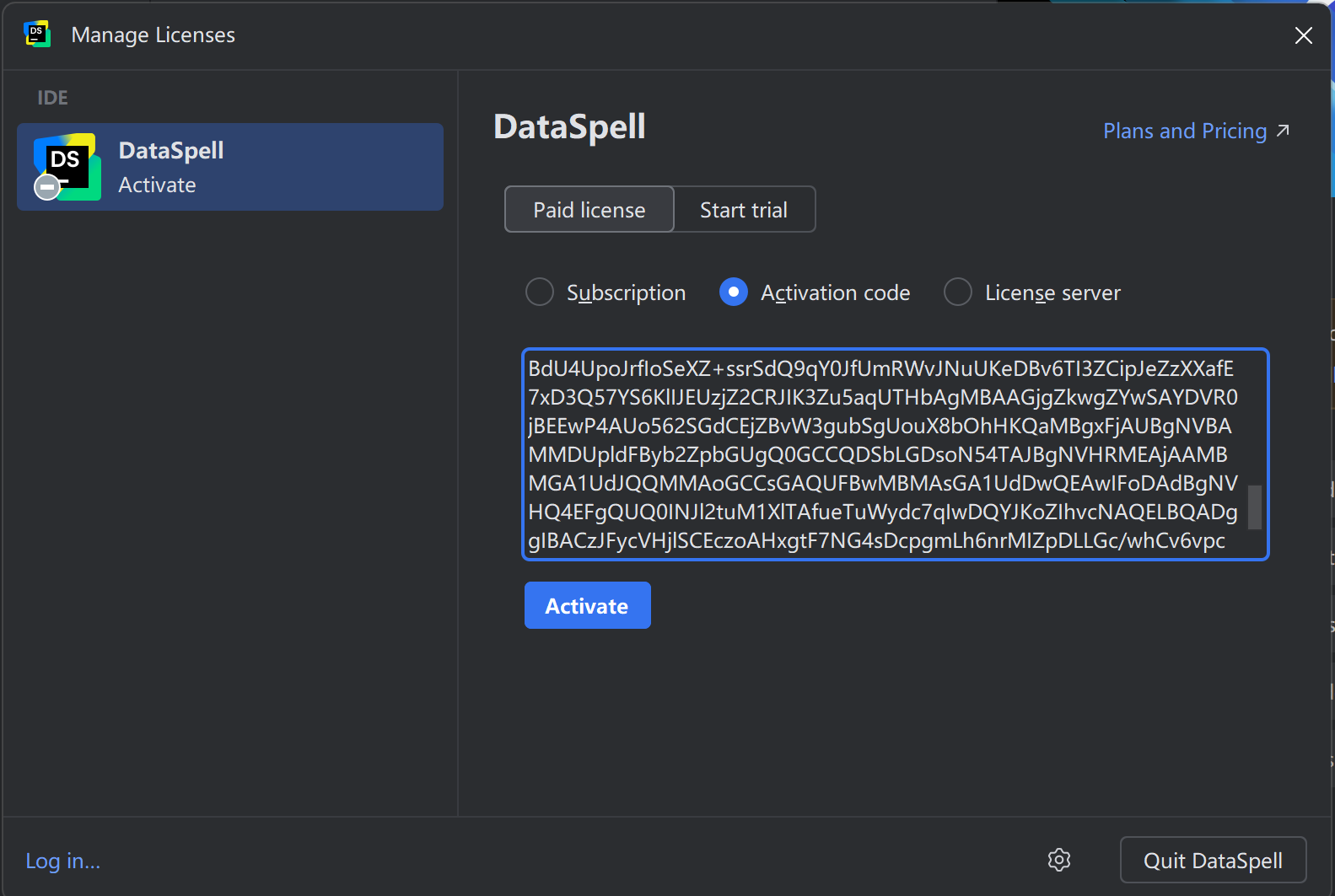Image resolution: width=1335 pixels, height=896 pixels.
Task: Click the DataSpell heading in right pane
Action: coord(569,127)
